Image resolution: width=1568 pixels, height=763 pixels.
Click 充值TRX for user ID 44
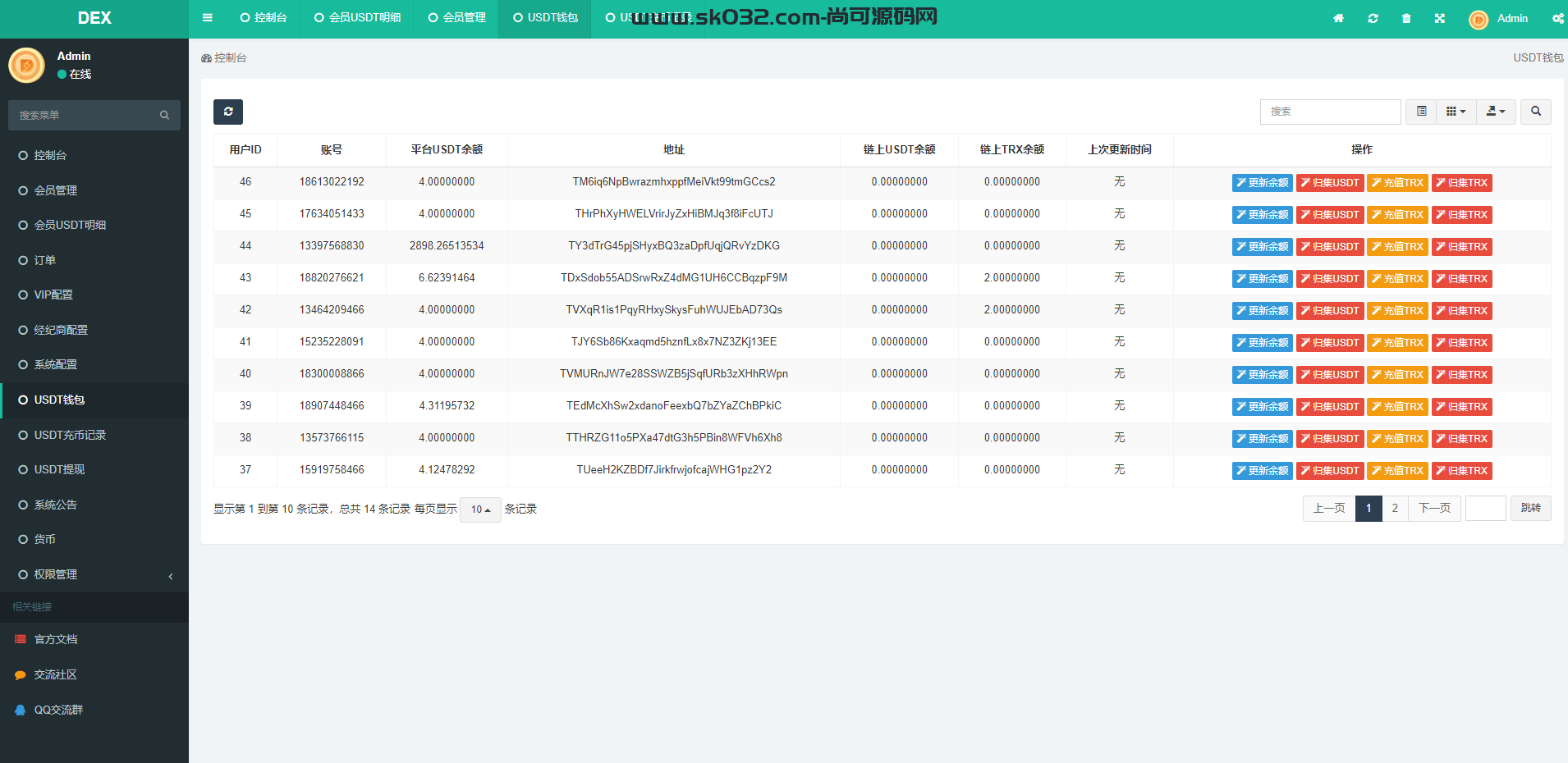pyautogui.click(x=1397, y=247)
